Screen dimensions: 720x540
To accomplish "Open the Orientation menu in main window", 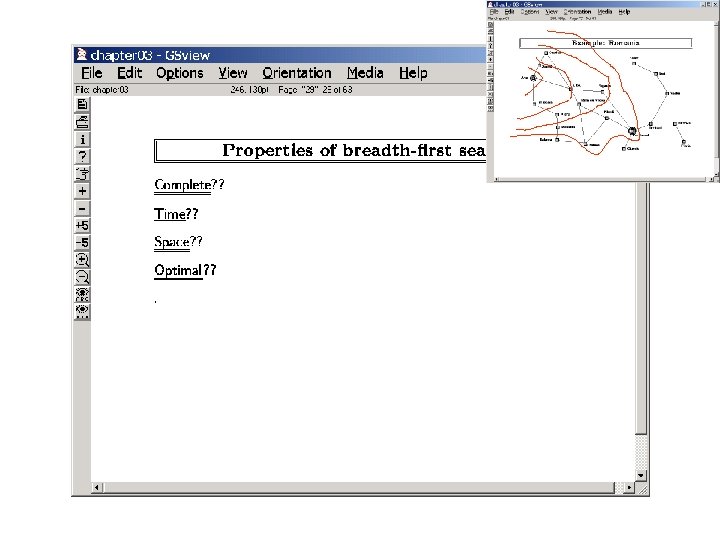I will (297, 73).
